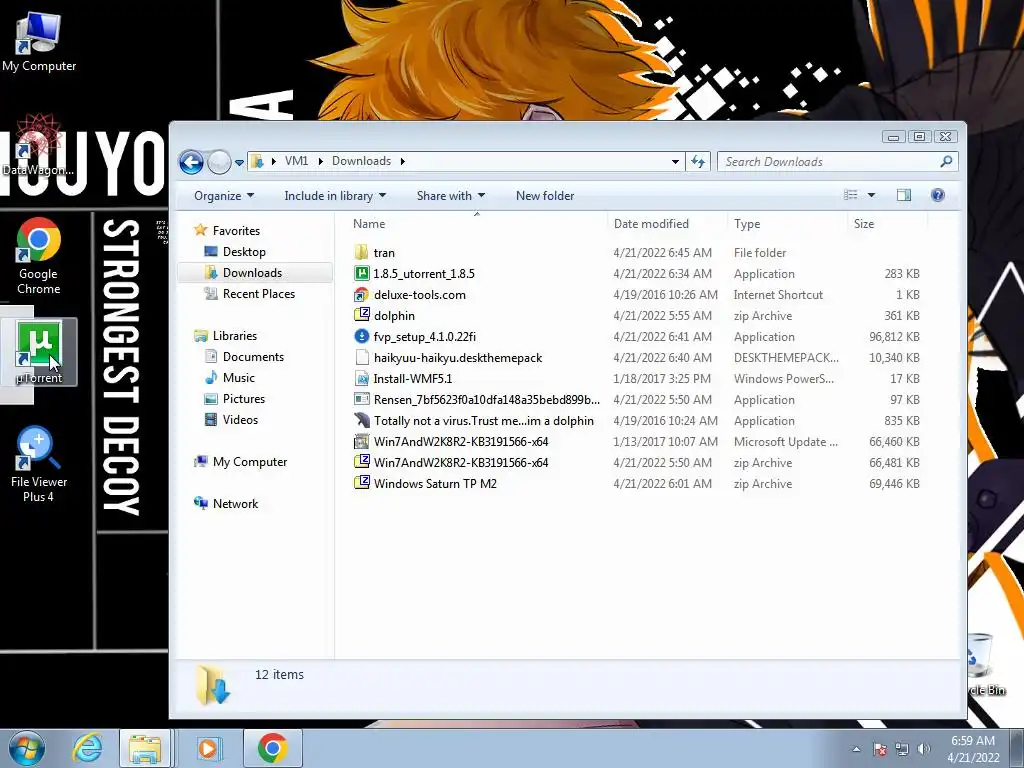
Task: Expand the arrow after VM1 in breadcrumb
Action: [321, 161]
